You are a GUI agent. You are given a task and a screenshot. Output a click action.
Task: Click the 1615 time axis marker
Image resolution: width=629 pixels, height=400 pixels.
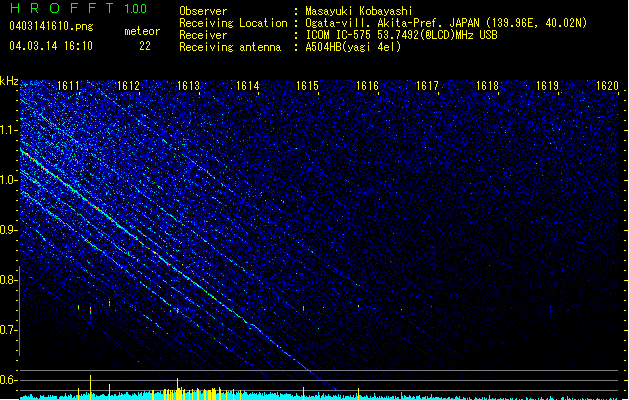coord(308,86)
